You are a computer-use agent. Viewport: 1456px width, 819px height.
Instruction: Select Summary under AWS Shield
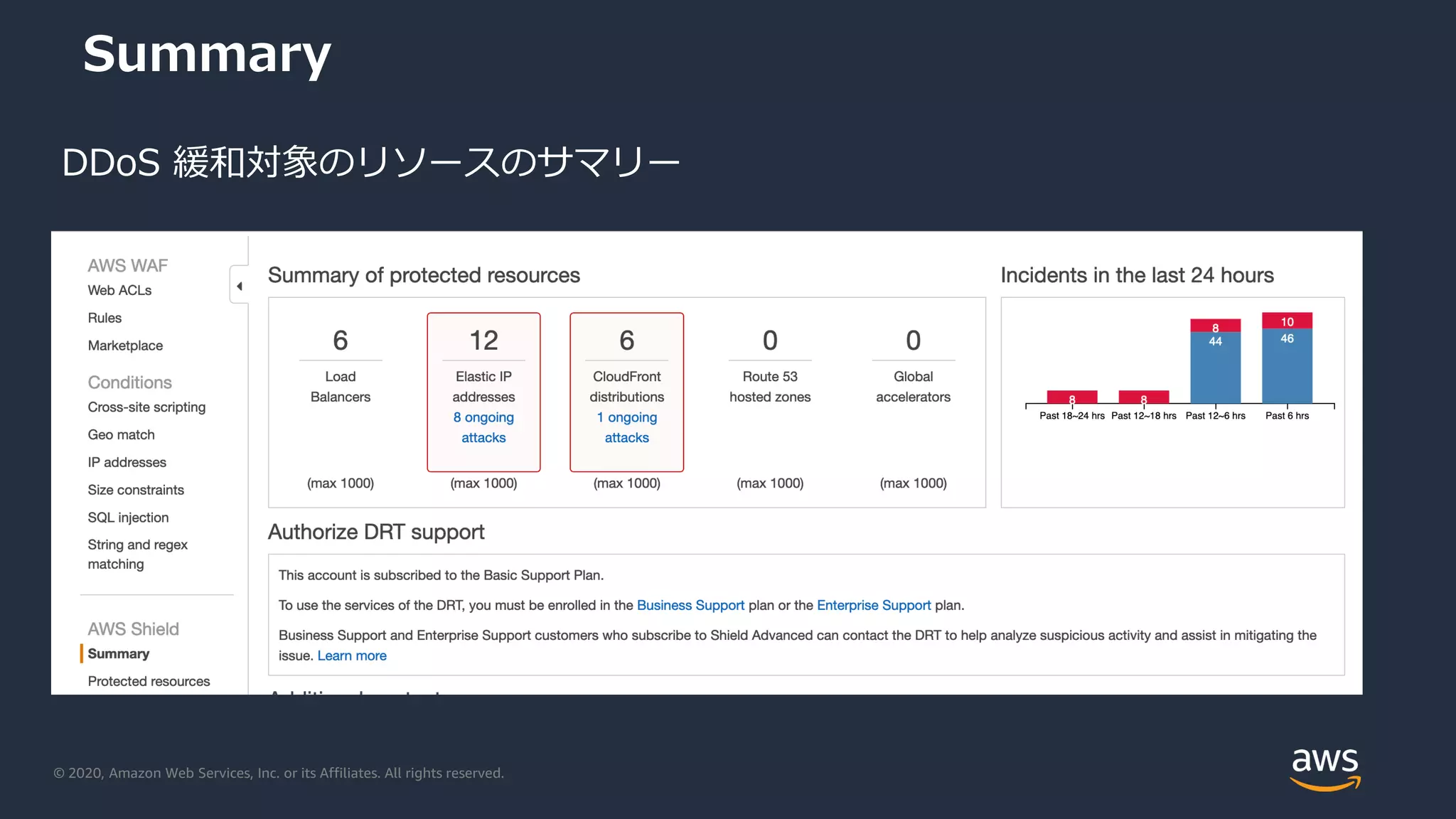118,653
